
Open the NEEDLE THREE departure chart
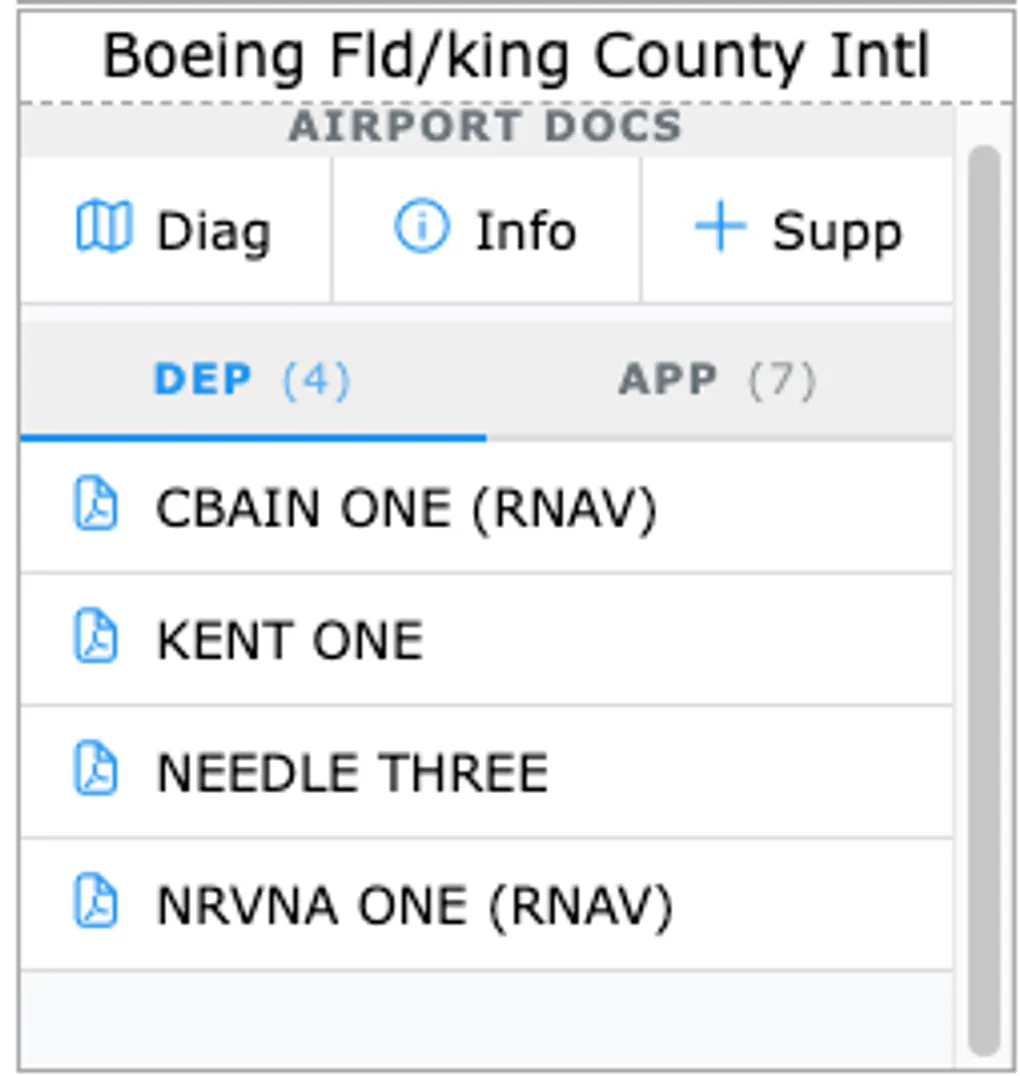click(x=352, y=773)
